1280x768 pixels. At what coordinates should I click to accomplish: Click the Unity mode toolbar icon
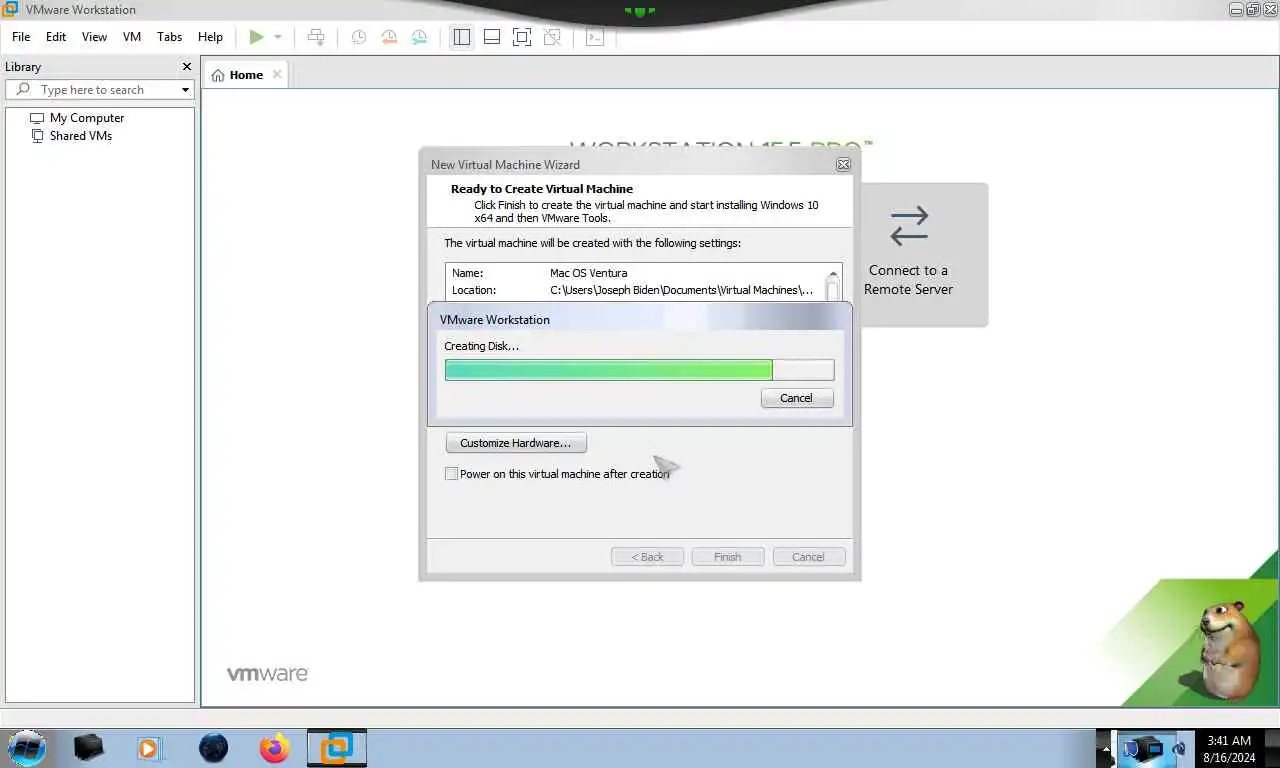pyautogui.click(x=552, y=37)
